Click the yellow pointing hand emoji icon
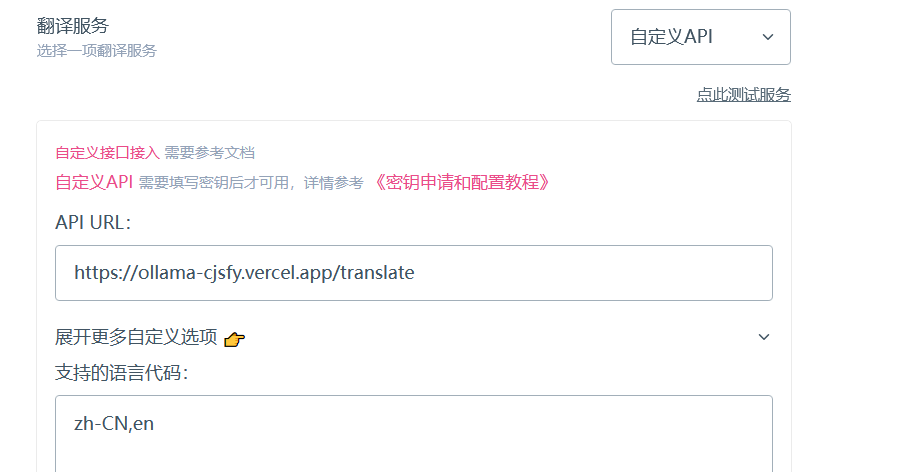The width and height of the screenshot is (902, 472). pyautogui.click(x=234, y=339)
